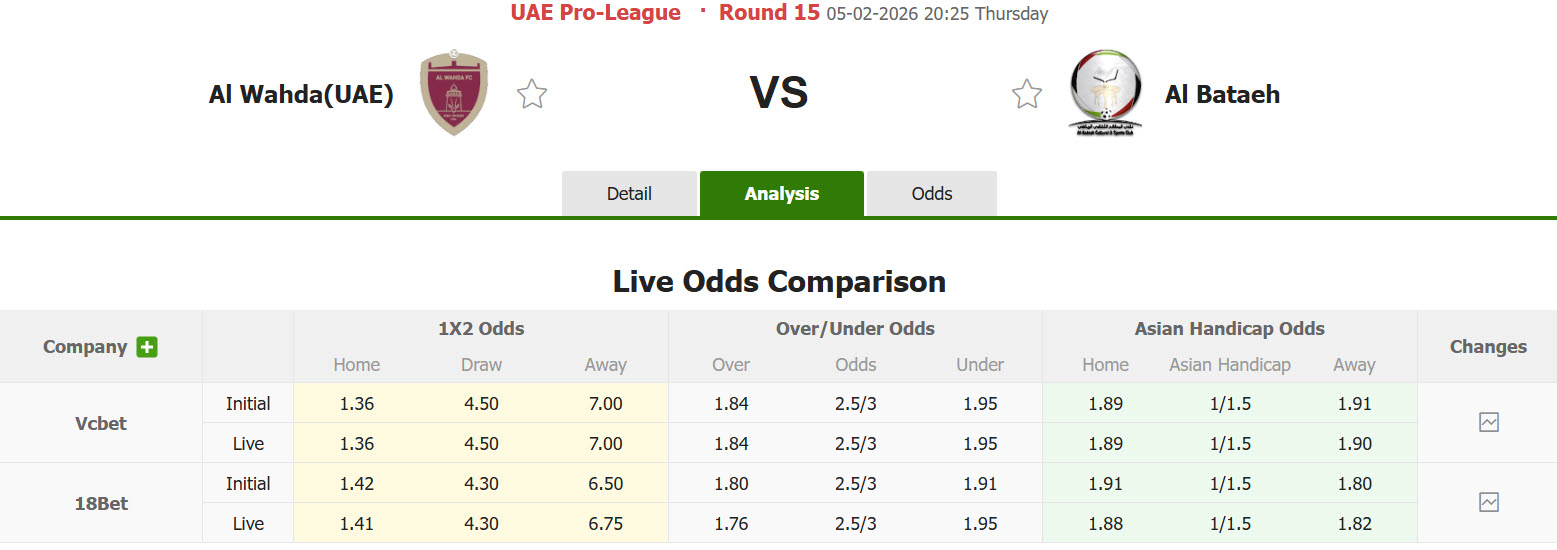Open Vcbet odds changes chart icon

point(1488,422)
